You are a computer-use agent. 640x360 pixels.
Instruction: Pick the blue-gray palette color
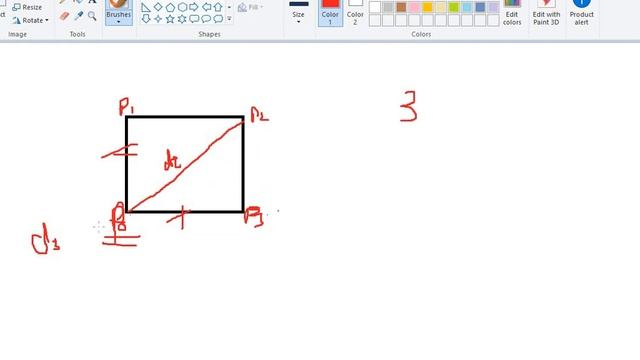[480, 7]
